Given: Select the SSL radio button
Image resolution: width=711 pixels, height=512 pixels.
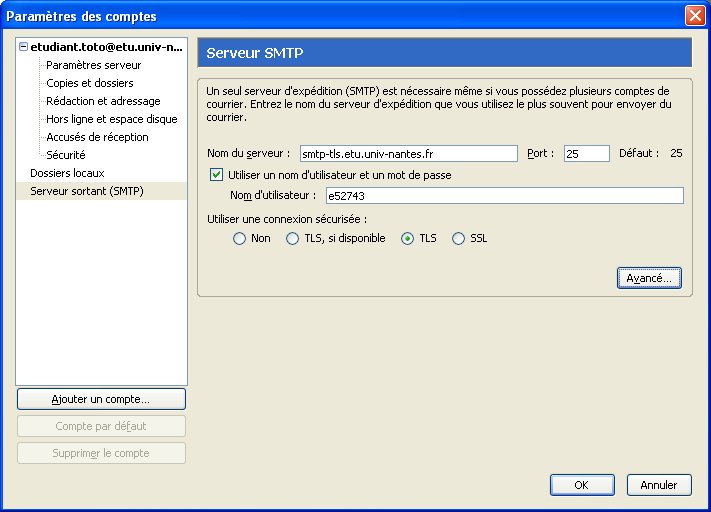Looking at the screenshot, I should (459, 239).
